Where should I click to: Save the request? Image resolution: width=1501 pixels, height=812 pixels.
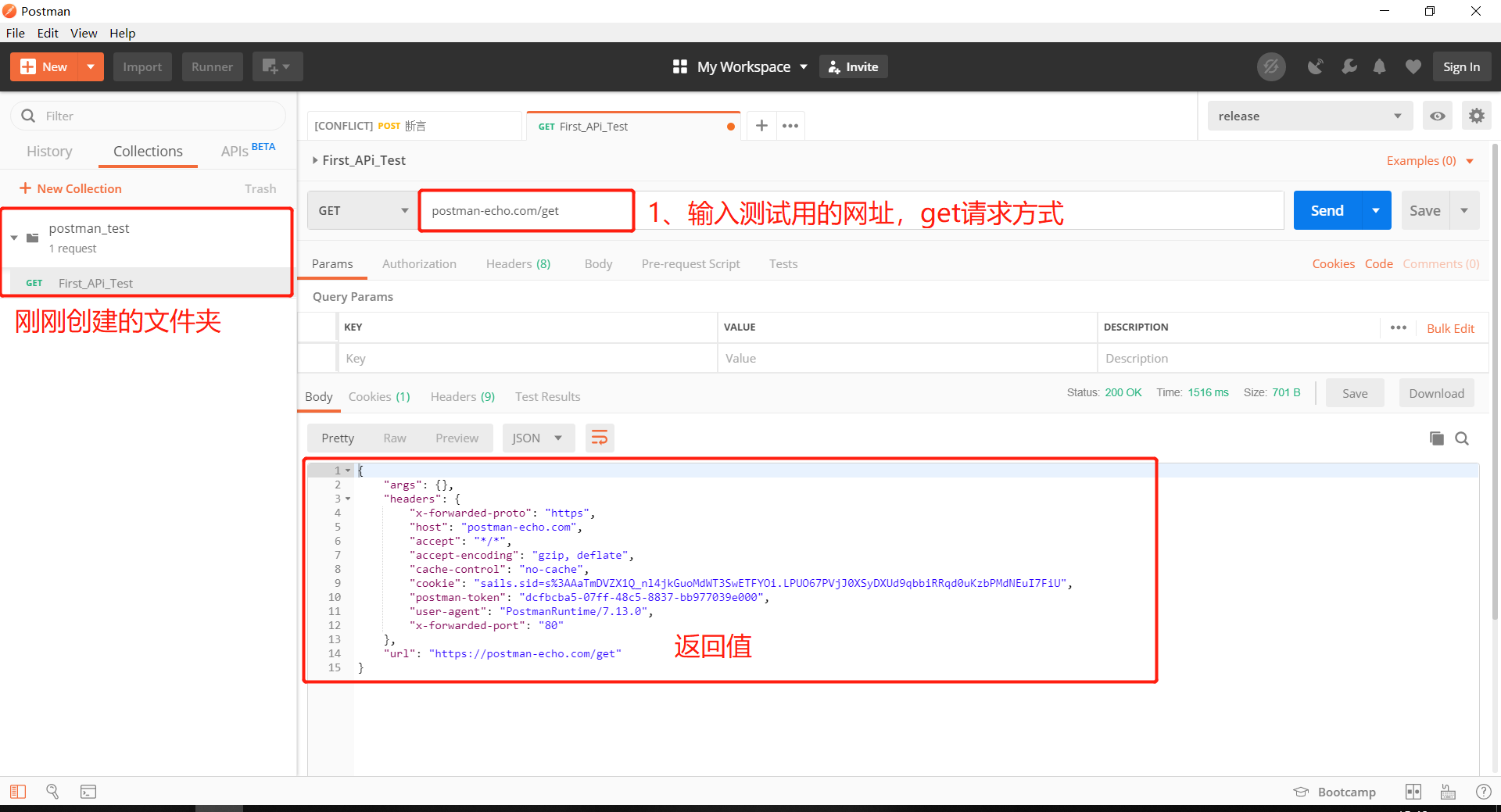click(x=1424, y=210)
